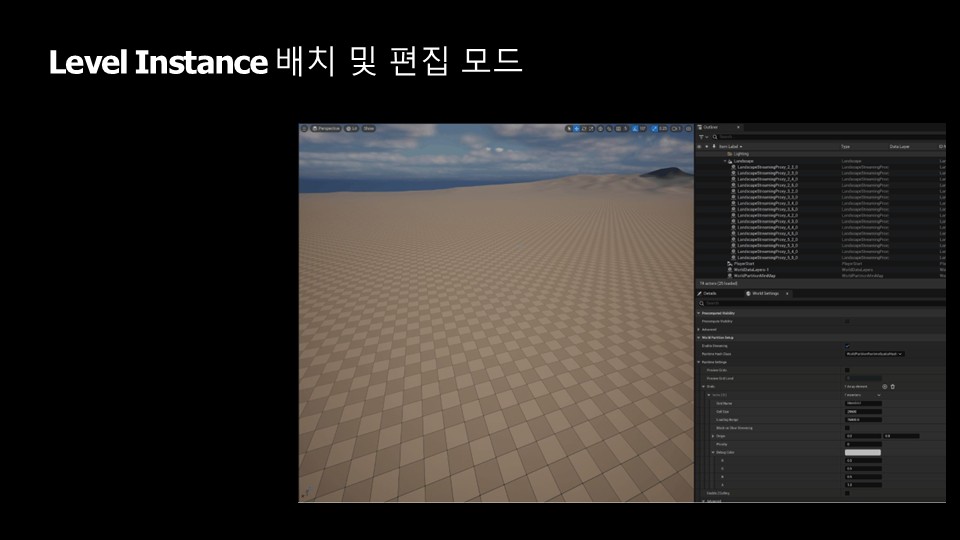Collapse the World Partition Setup section
This screenshot has width=960, height=540.
pyautogui.click(x=699, y=337)
